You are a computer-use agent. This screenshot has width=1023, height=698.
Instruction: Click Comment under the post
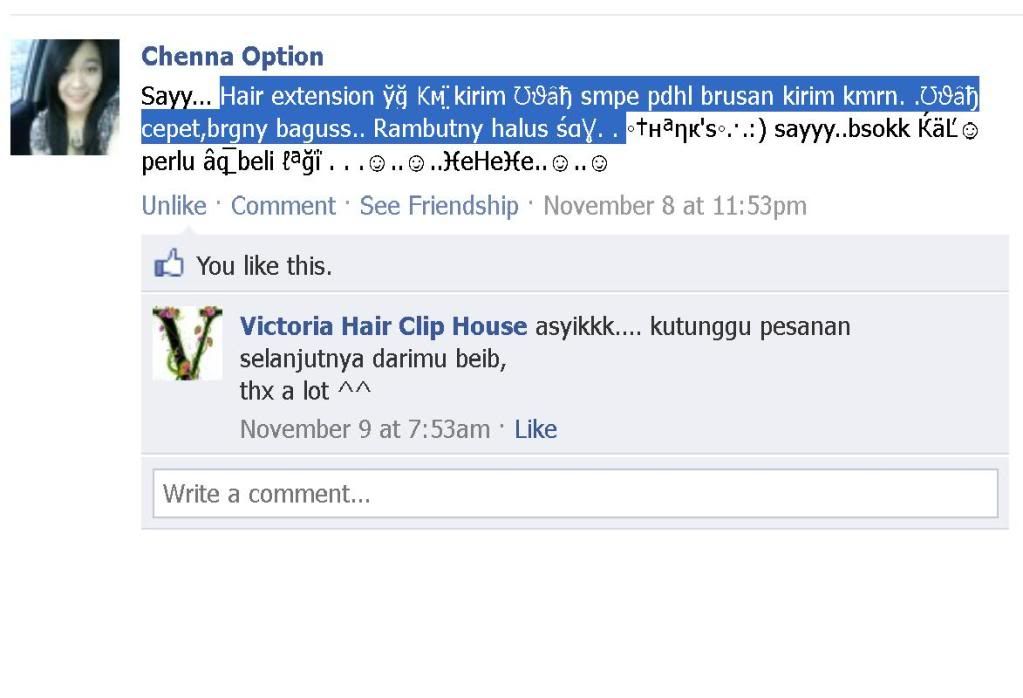click(x=283, y=205)
